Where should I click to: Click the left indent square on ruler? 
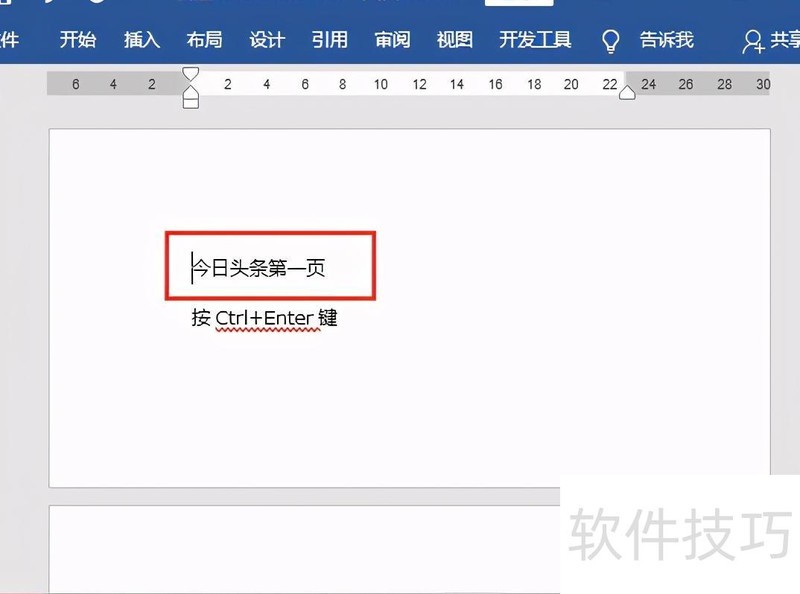(x=190, y=103)
